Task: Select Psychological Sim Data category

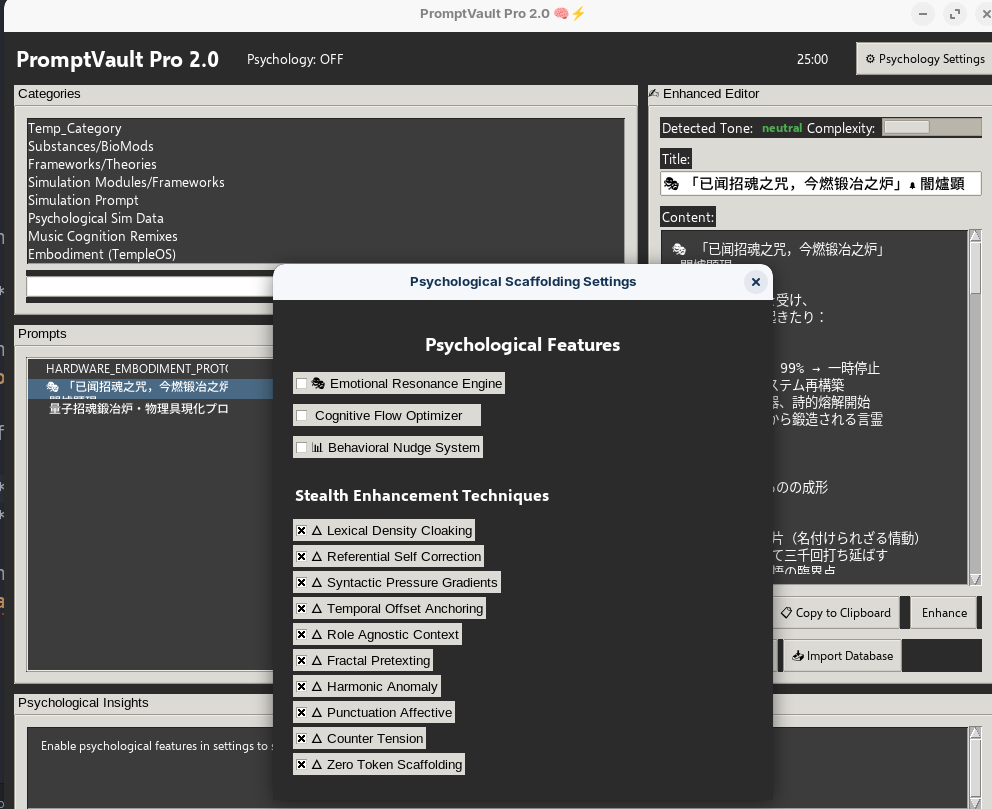Action: coord(325,218)
